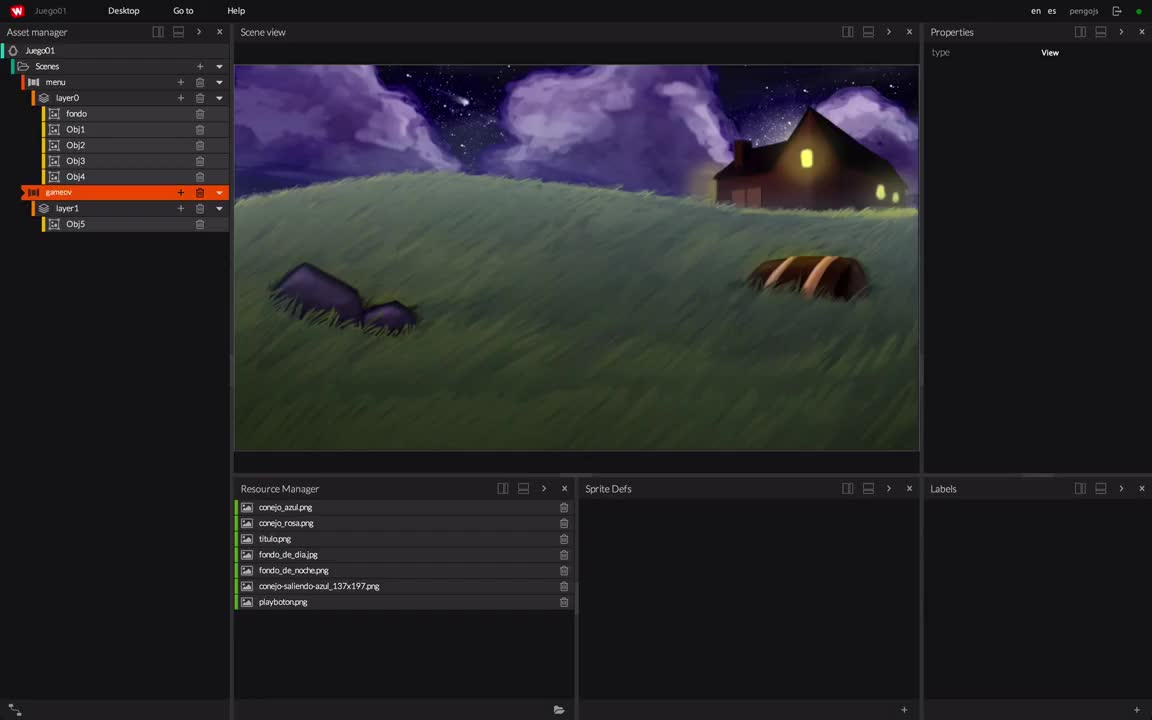Click the pengojs username link
The width and height of the screenshot is (1152, 720).
[x=1083, y=10]
